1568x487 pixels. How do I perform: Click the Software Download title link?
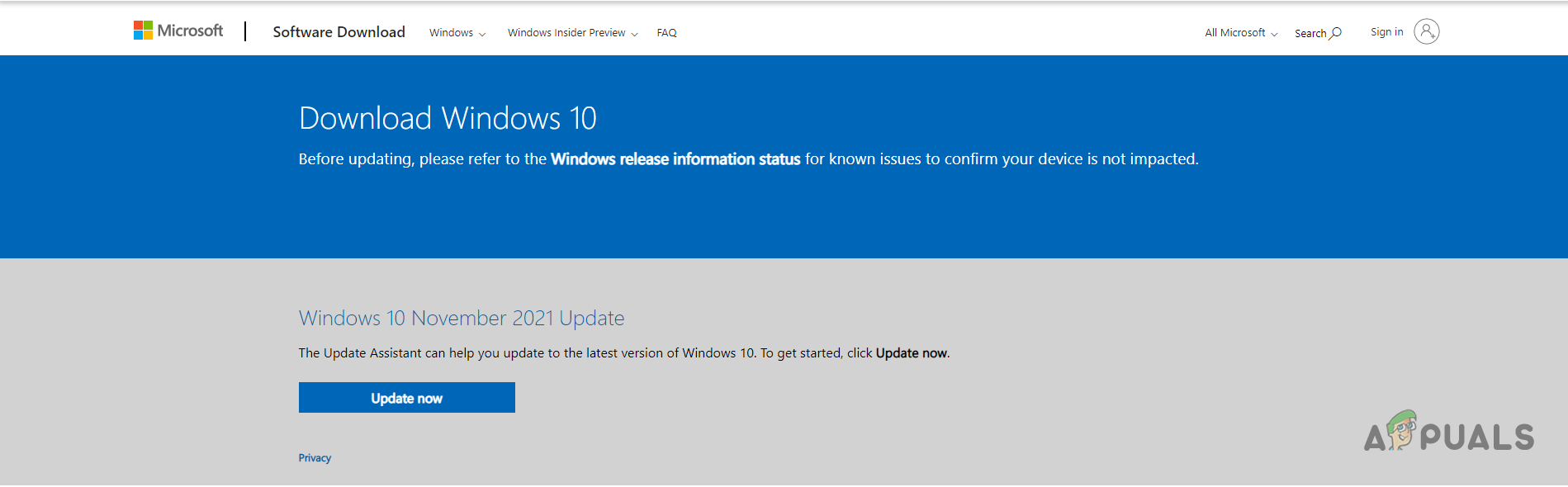pos(339,32)
